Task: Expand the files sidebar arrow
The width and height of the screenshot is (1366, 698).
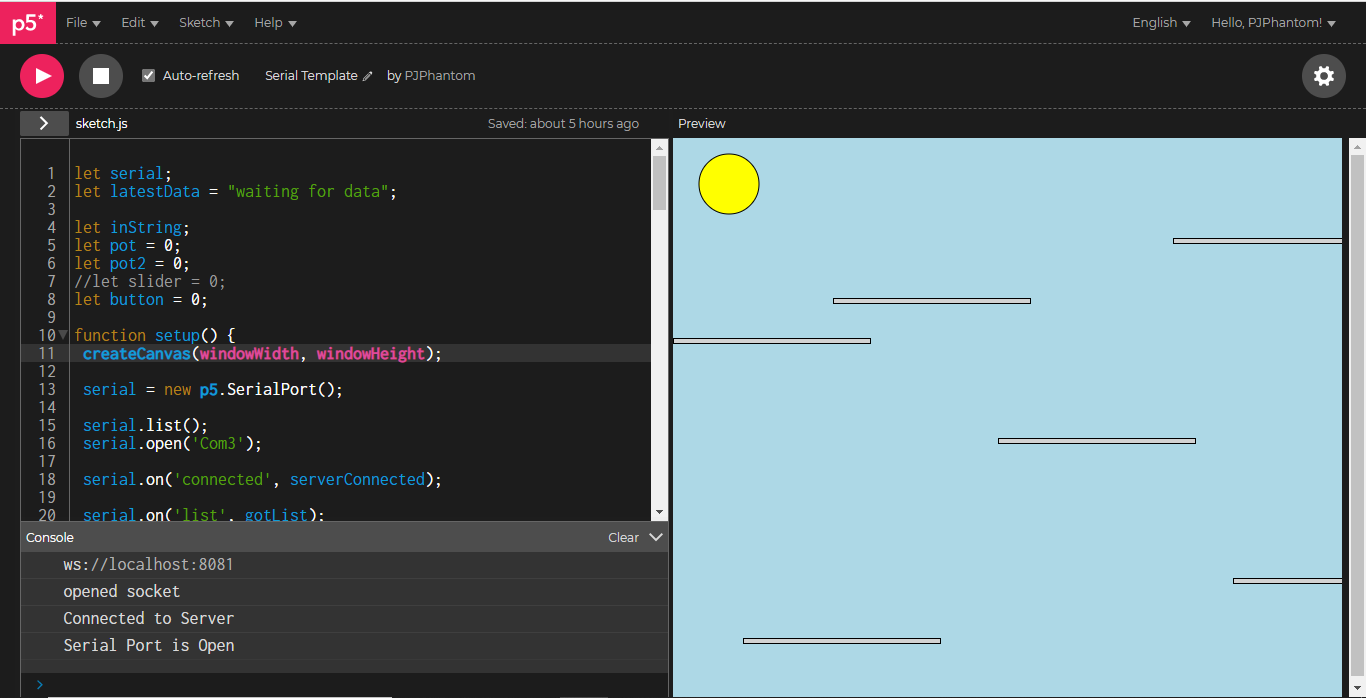Action: pyautogui.click(x=44, y=123)
